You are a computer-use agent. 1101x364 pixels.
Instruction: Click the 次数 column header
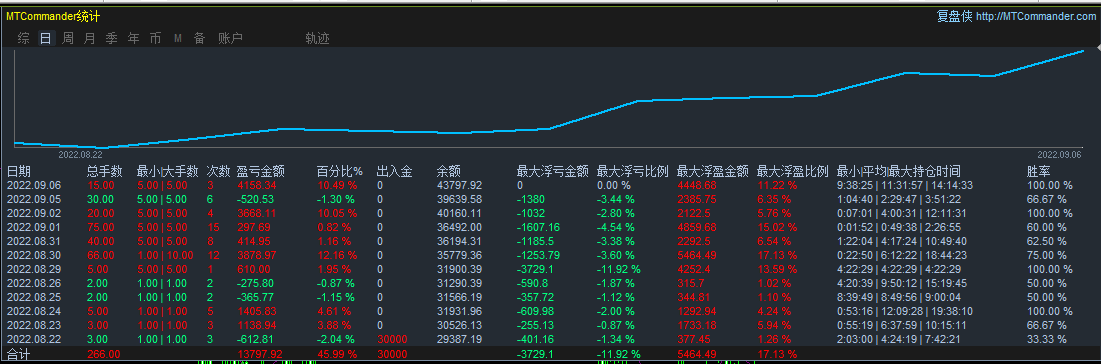[218, 171]
